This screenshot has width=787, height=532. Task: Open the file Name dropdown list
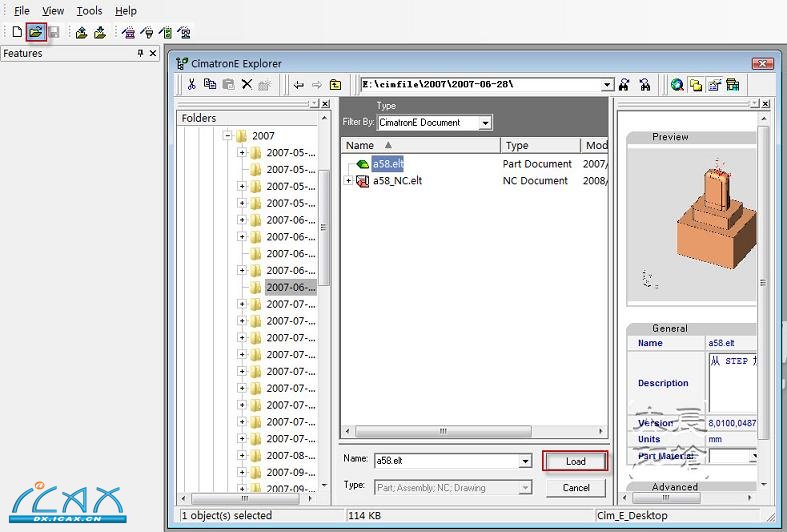pos(525,461)
